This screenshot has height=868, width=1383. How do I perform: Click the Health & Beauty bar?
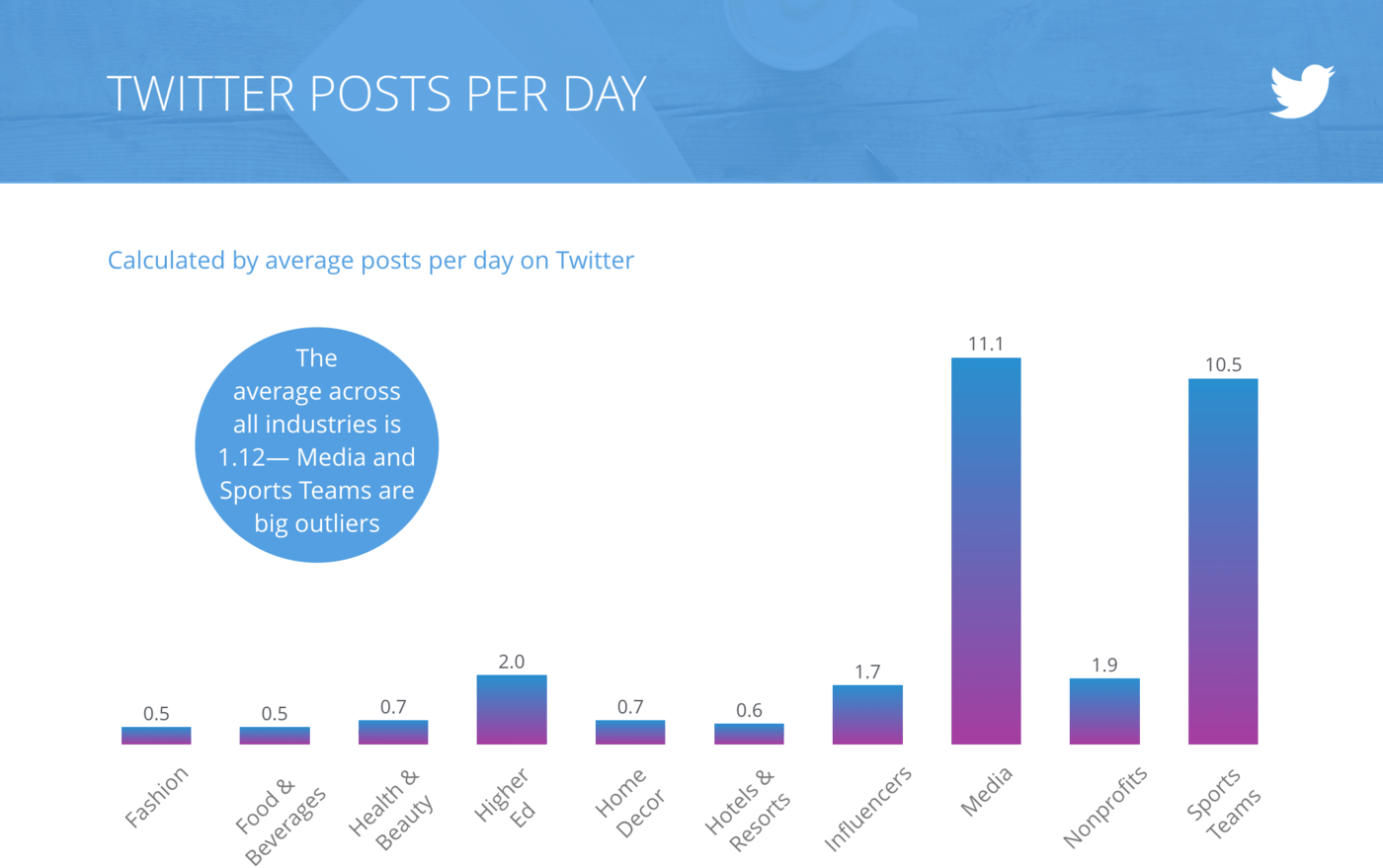pos(393,732)
